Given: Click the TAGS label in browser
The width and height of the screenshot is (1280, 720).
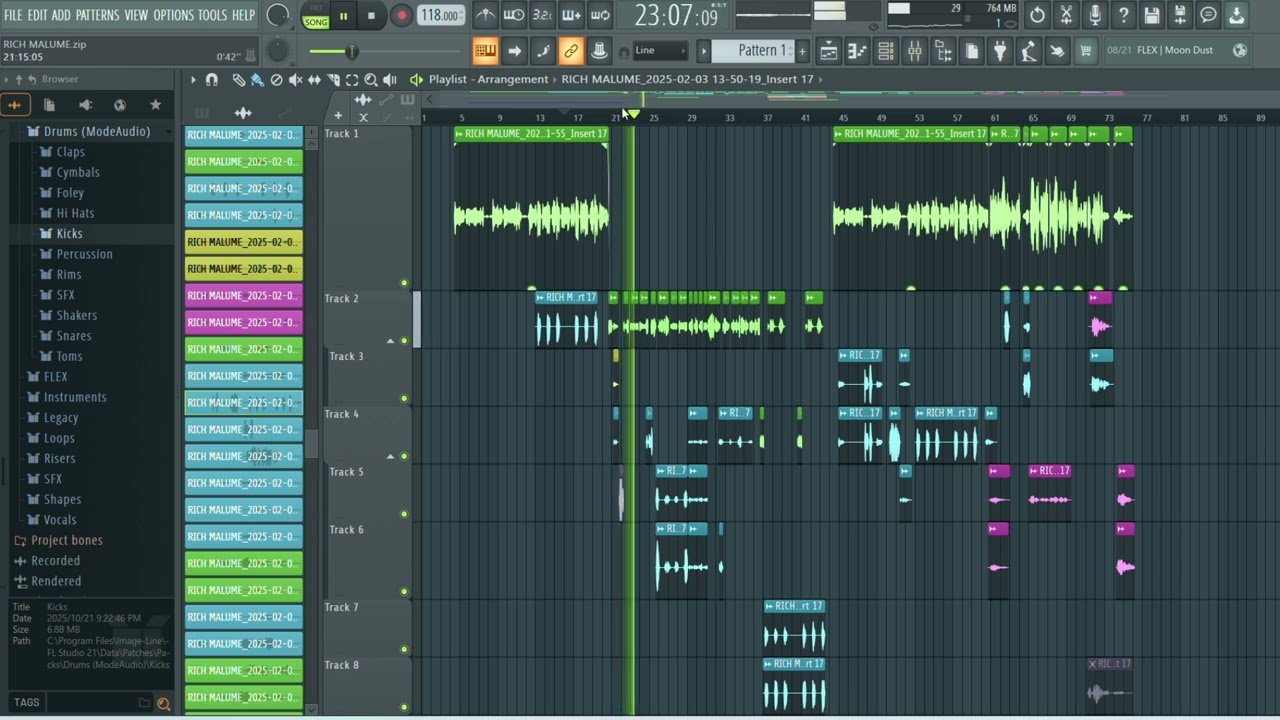Looking at the screenshot, I should (x=27, y=703).
